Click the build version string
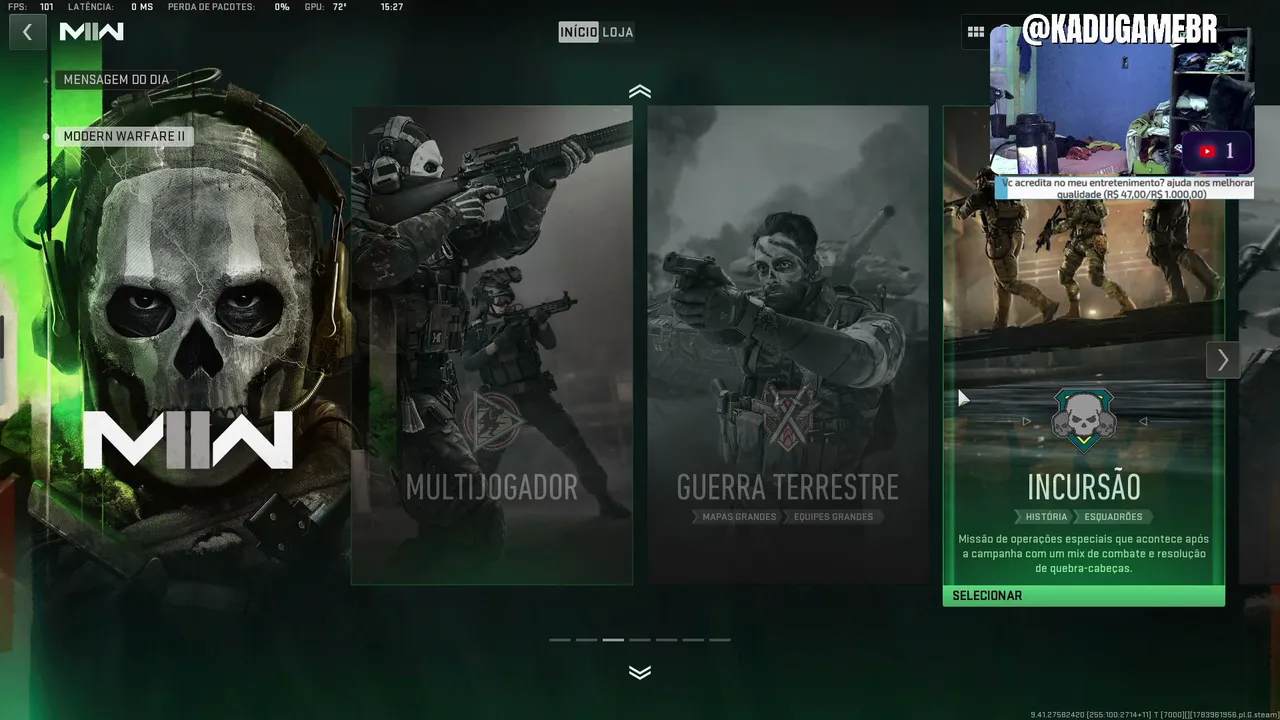 pos(1154,715)
